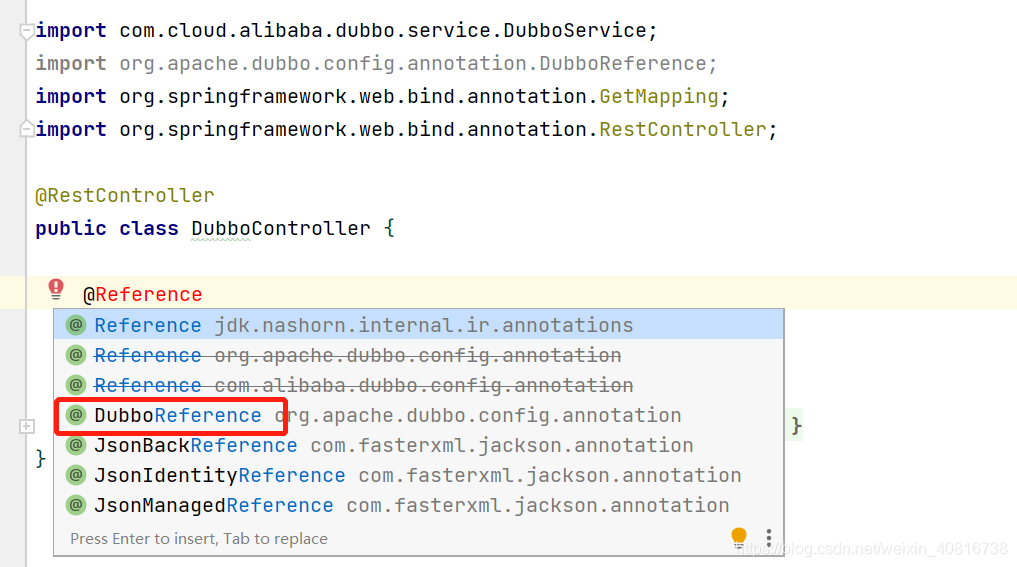The height and width of the screenshot is (567, 1017).
Task: Click the RestController name in the import line
Action: click(x=683, y=129)
